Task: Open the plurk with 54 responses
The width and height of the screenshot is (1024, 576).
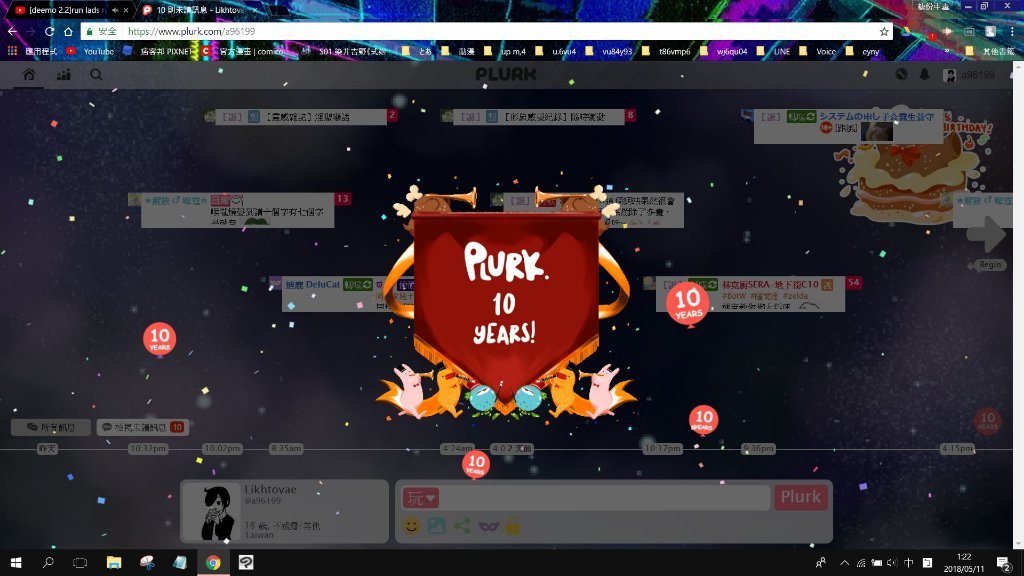Action: [750, 294]
